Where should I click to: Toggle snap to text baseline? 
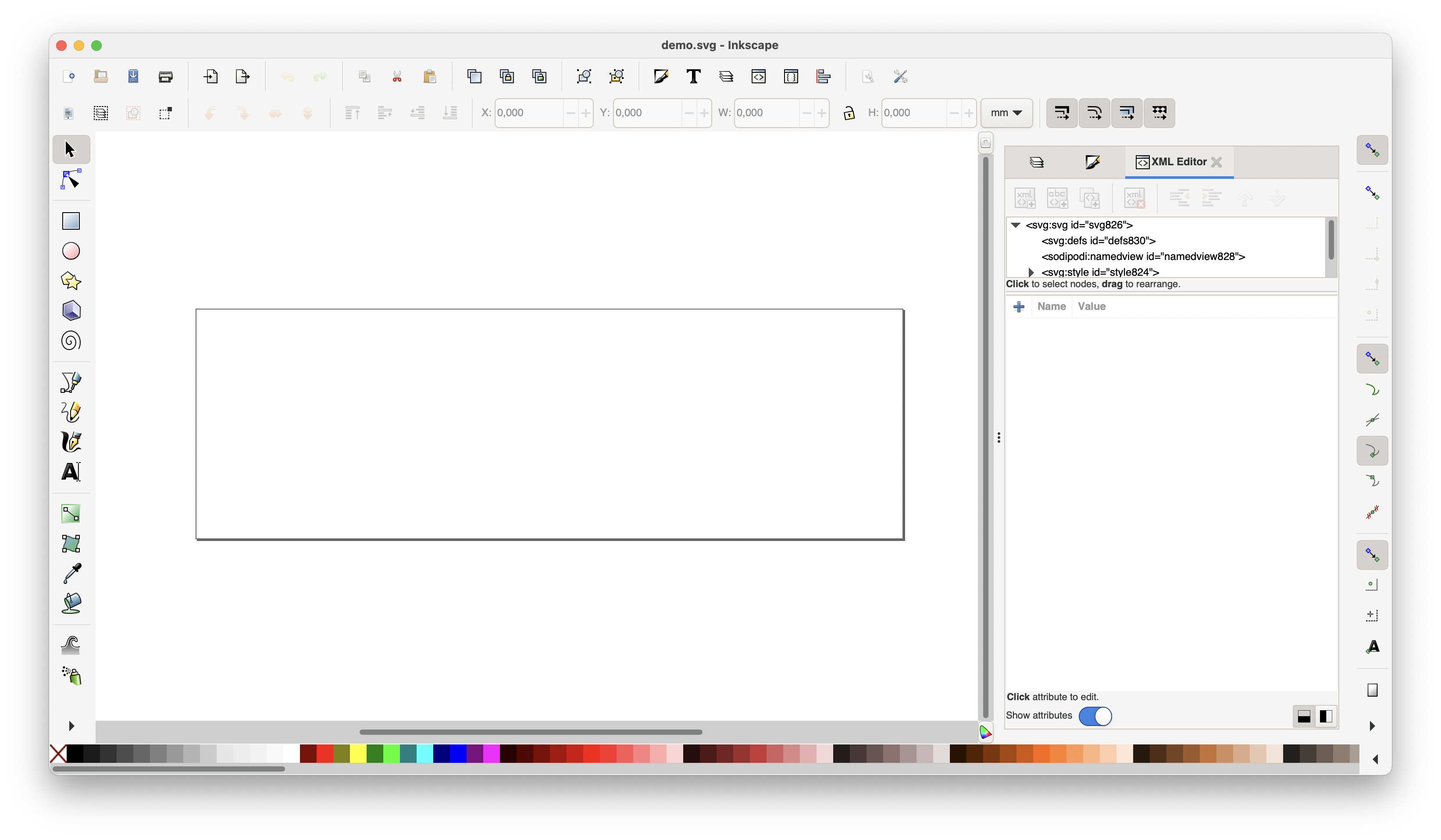[x=1373, y=647]
